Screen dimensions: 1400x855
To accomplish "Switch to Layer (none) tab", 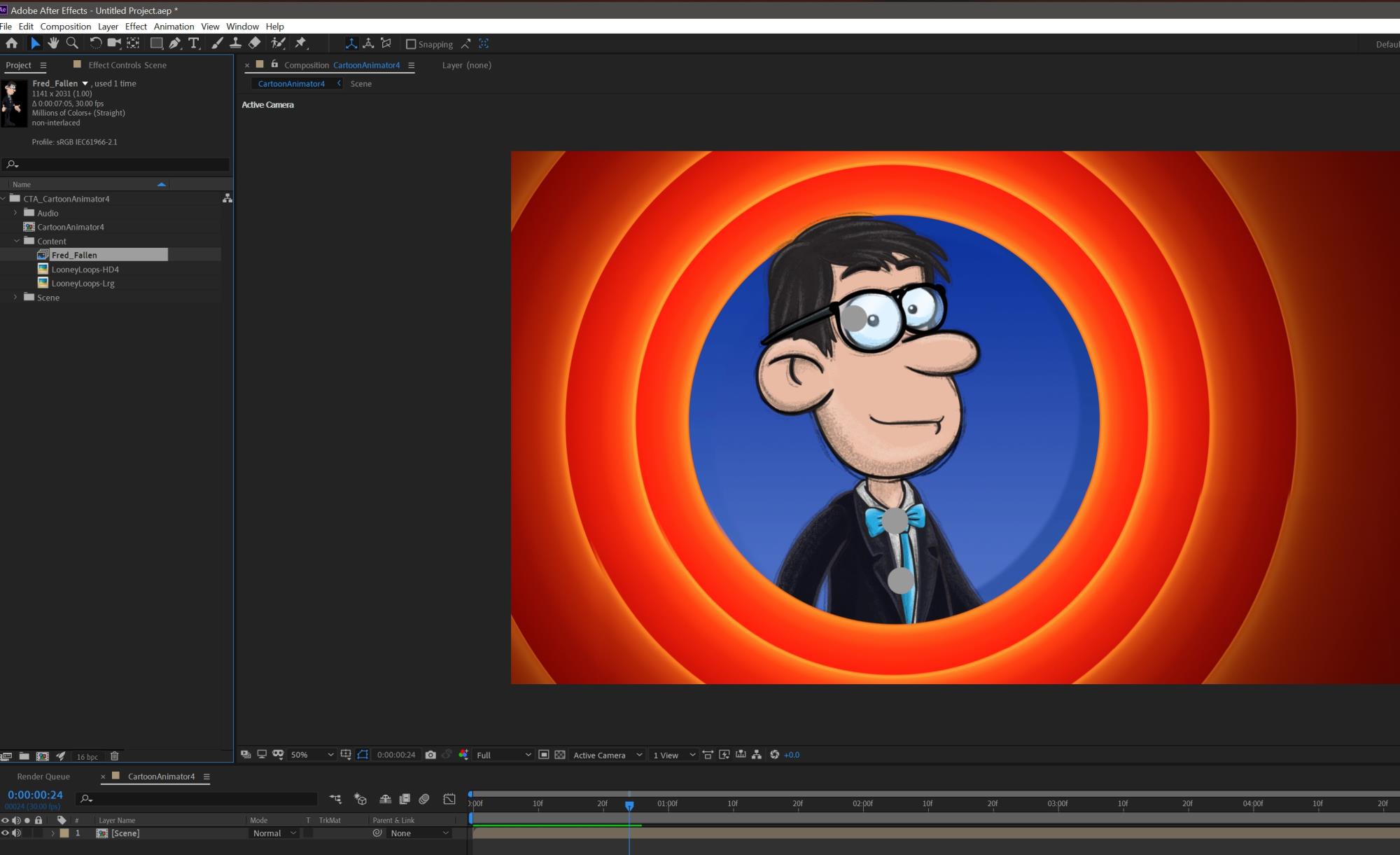I will click(x=467, y=65).
